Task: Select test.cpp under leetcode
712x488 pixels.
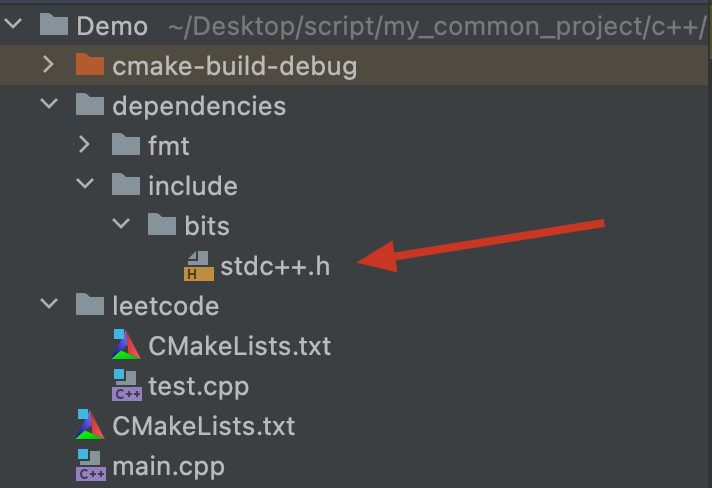Action: (198, 387)
